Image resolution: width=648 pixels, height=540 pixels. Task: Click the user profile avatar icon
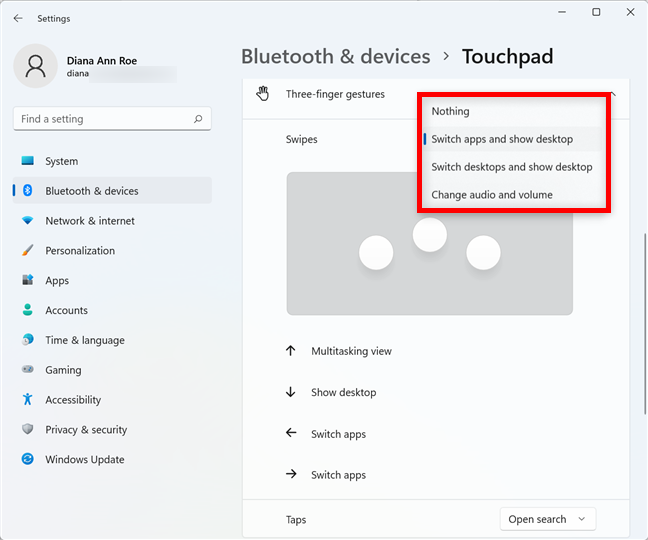(36, 66)
